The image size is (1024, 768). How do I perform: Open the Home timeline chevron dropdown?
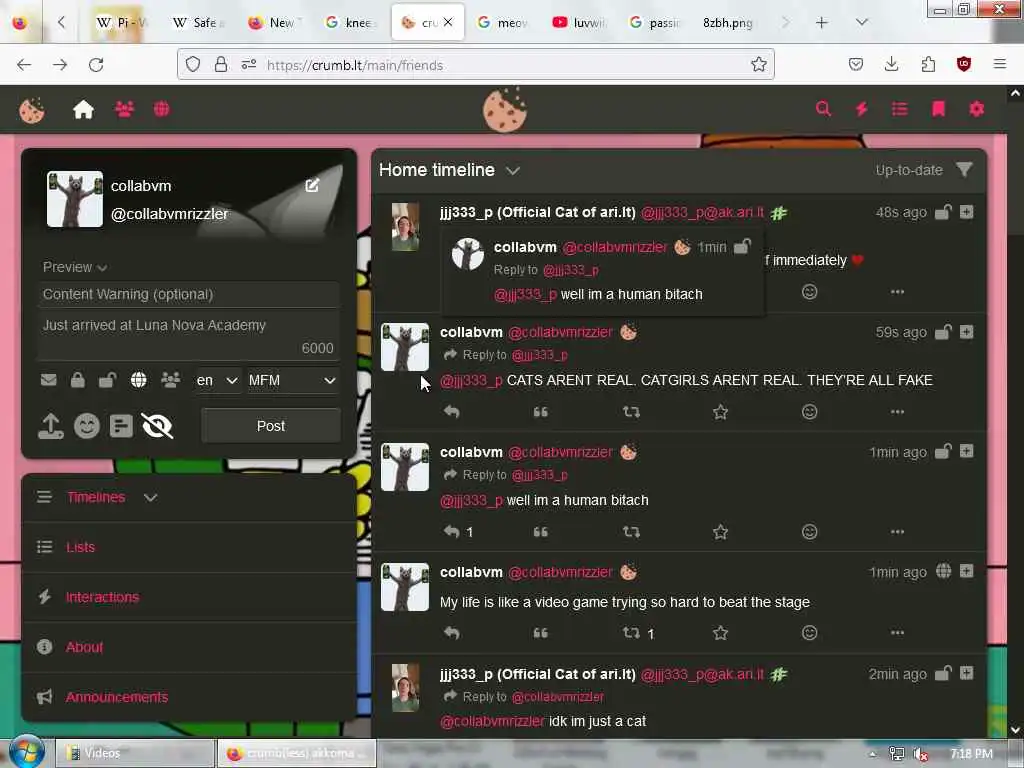513,170
